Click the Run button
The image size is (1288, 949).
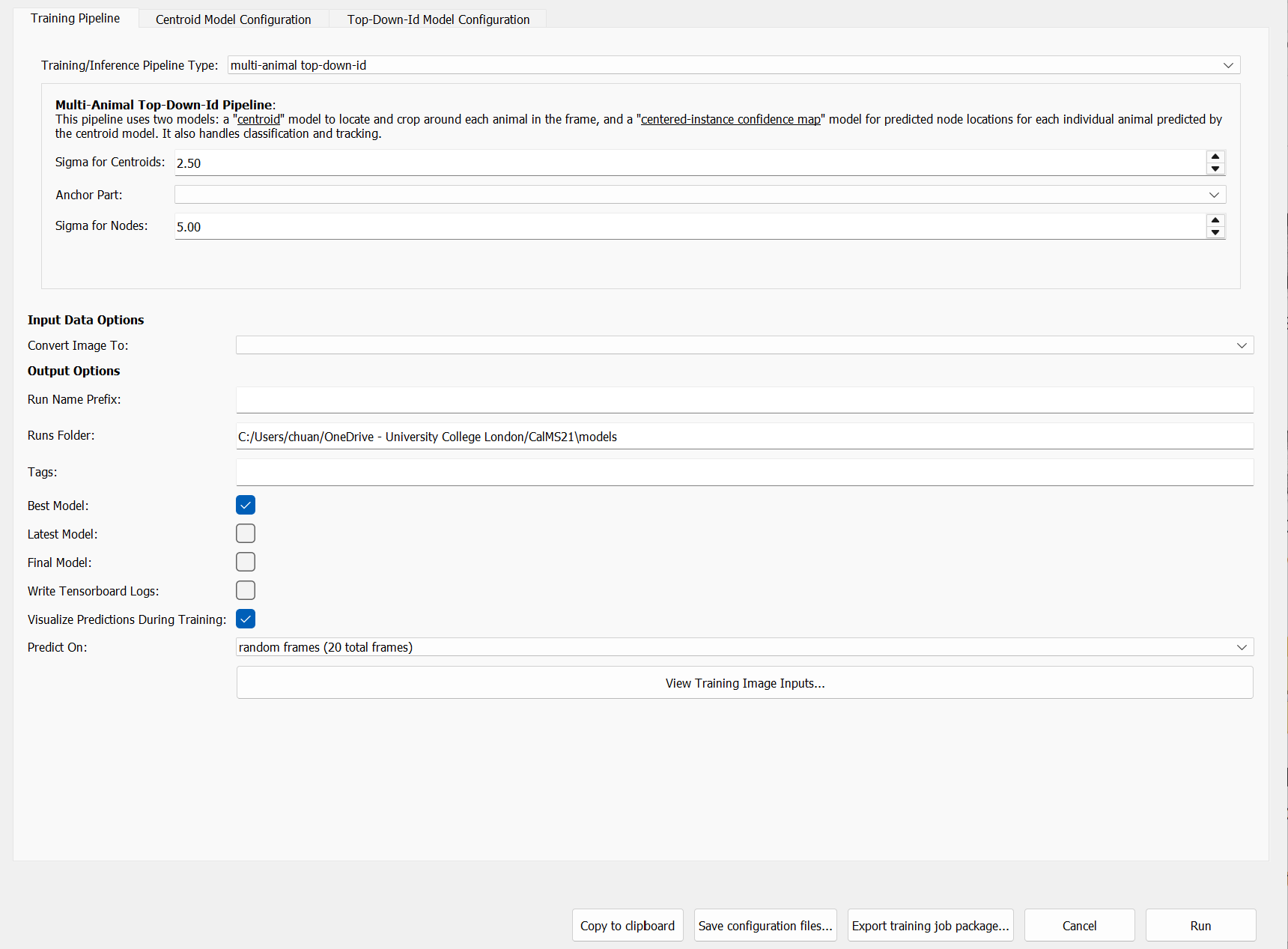coord(1200,926)
